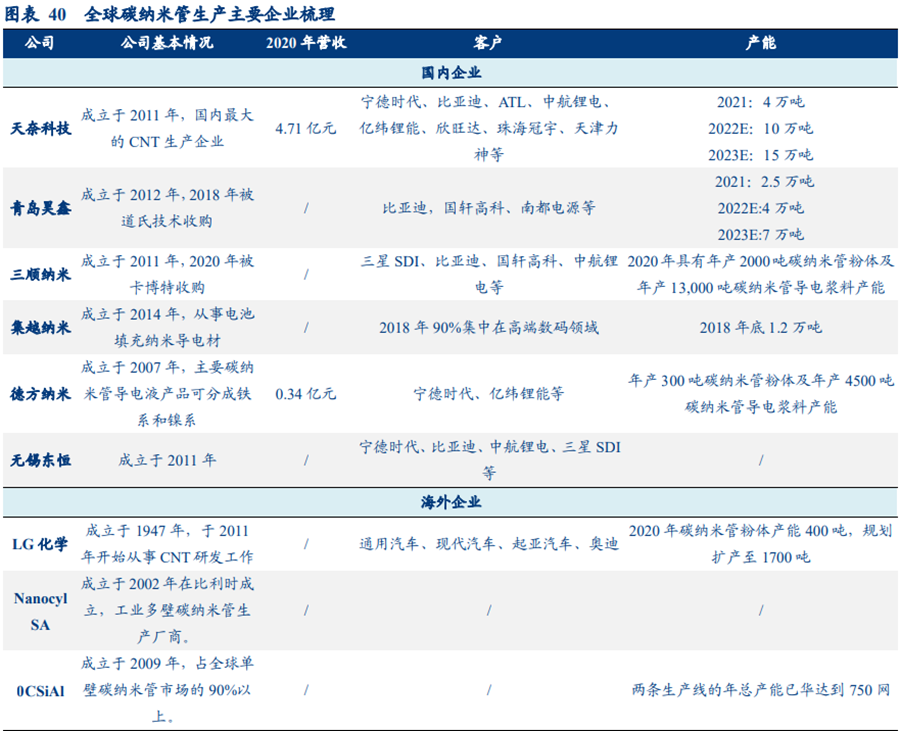Click 三顺纳米 description about 卡博特 acquisition
The width and height of the screenshot is (900, 731).
click(x=167, y=274)
